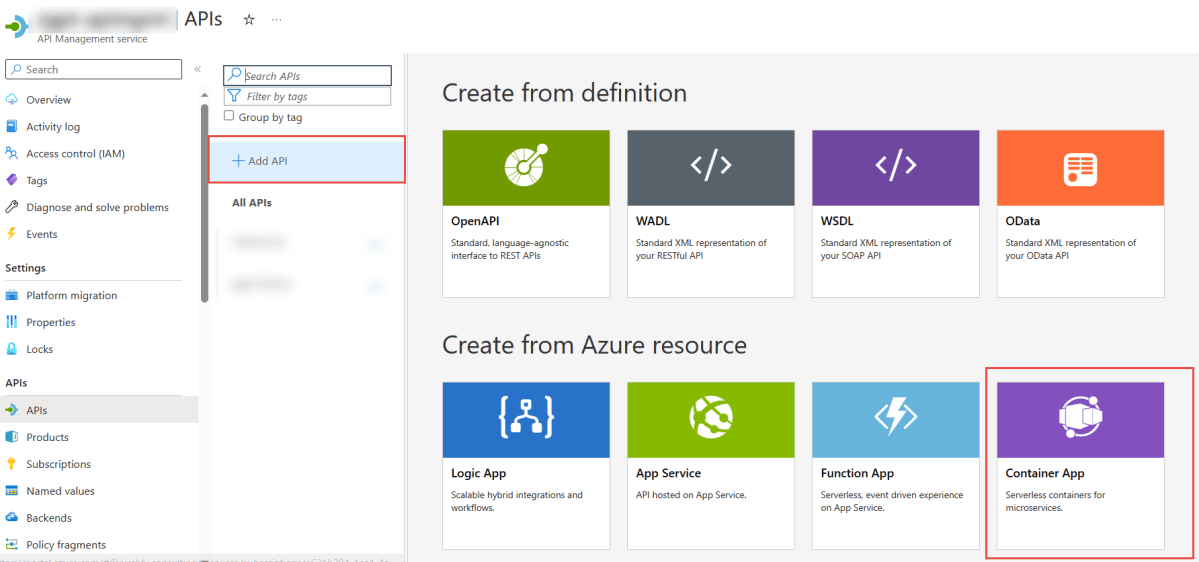Choose the Function App icon
Screen dimensions: 1199x562
click(895, 419)
